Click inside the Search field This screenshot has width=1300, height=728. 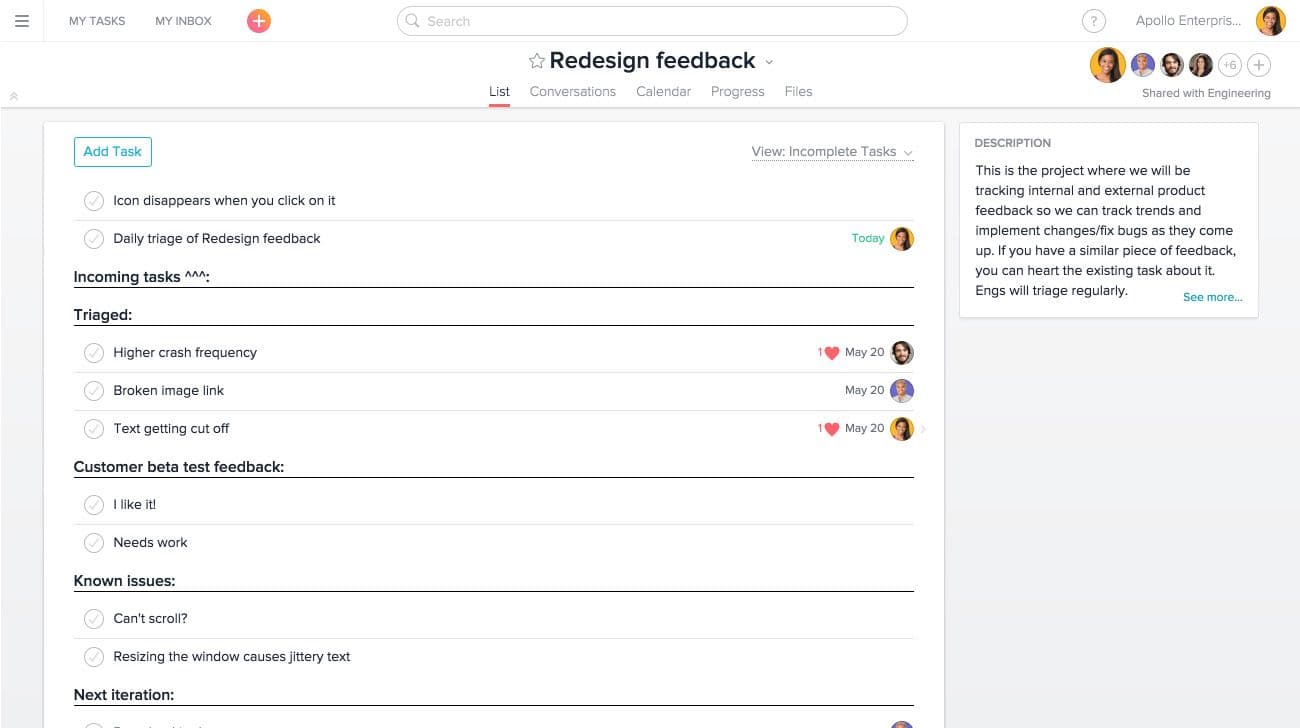click(650, 20)
